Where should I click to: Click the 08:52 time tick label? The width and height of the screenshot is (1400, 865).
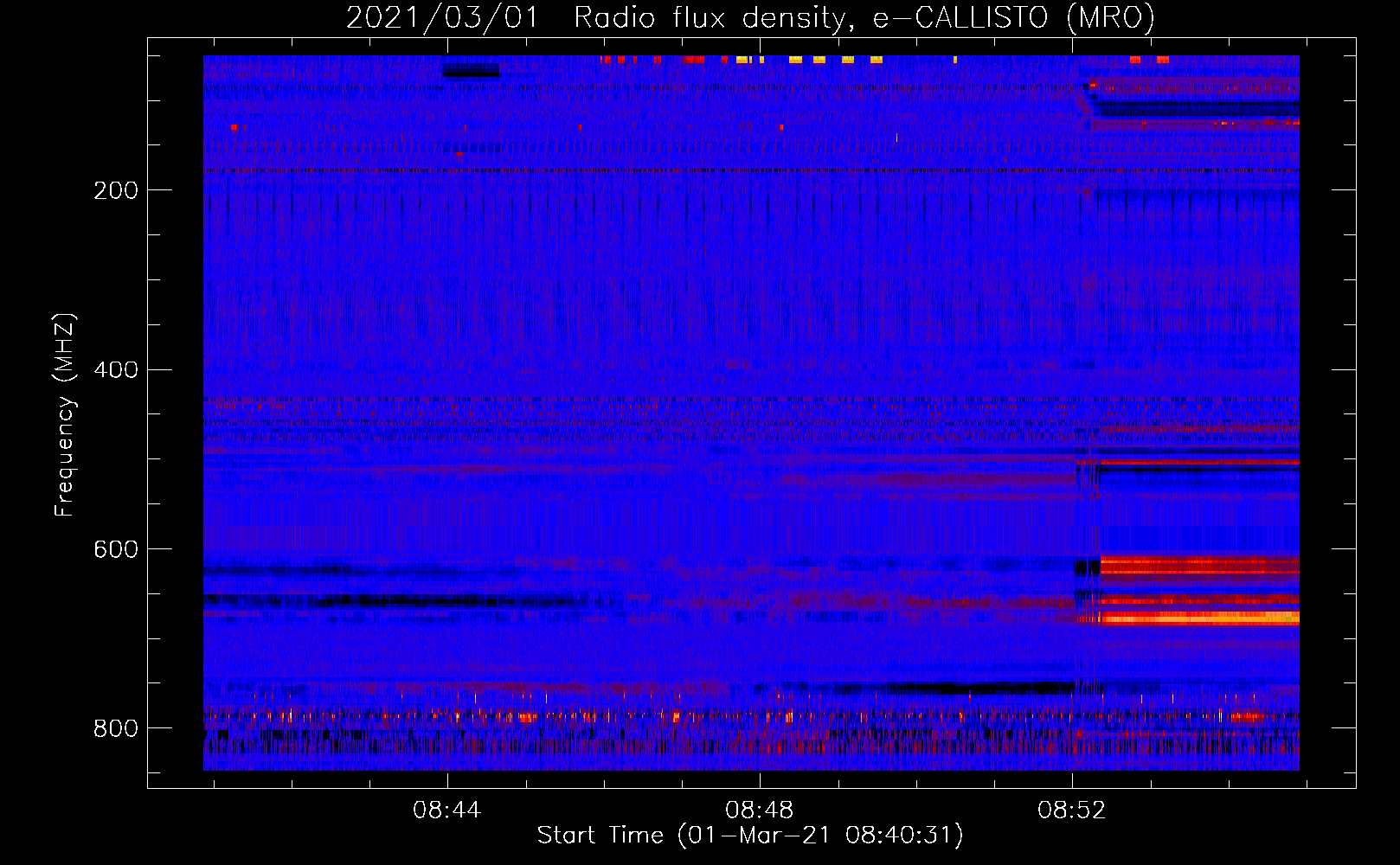click(x=1071, y=811)
